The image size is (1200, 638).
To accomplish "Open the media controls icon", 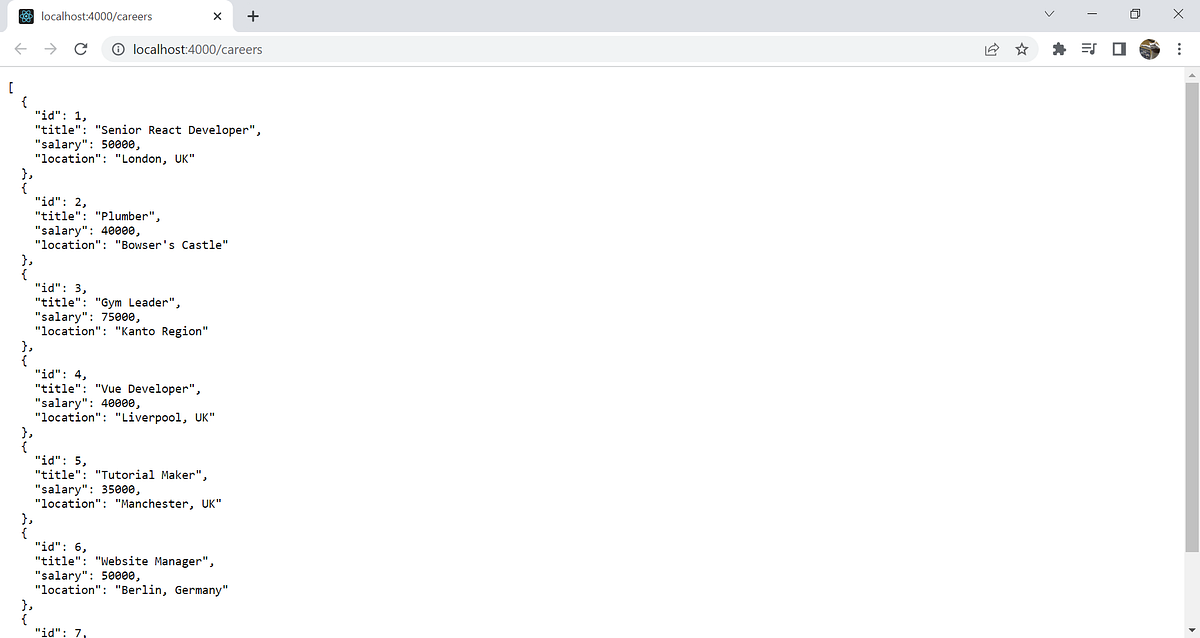I will click(x=1089, y=49).
